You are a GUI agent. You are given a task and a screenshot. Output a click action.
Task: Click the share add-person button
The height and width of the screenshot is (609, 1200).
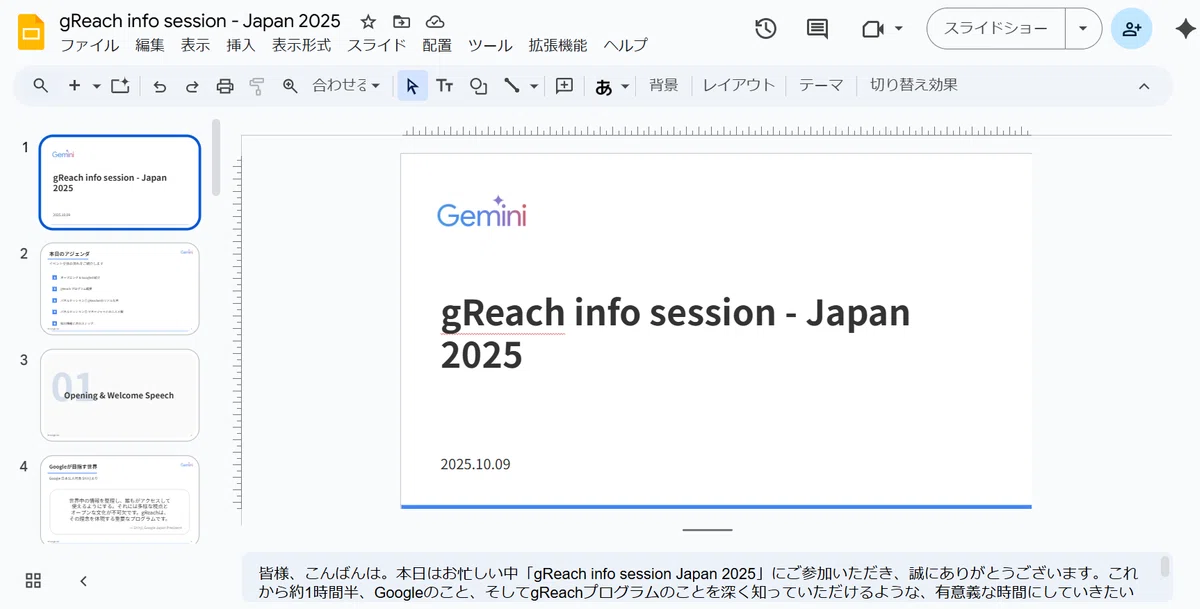[1132, 29]
